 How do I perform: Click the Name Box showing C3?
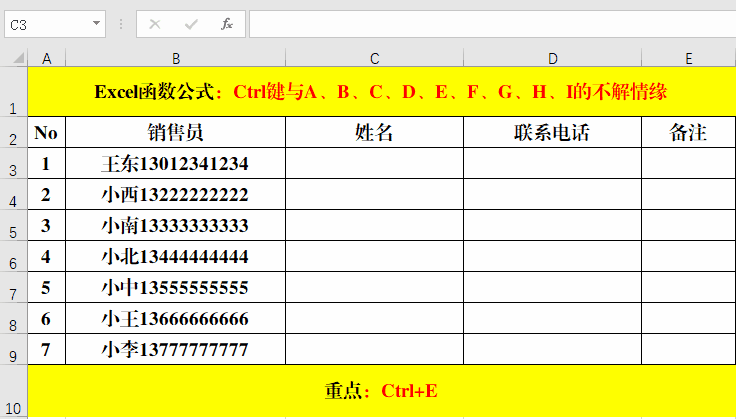55,24
